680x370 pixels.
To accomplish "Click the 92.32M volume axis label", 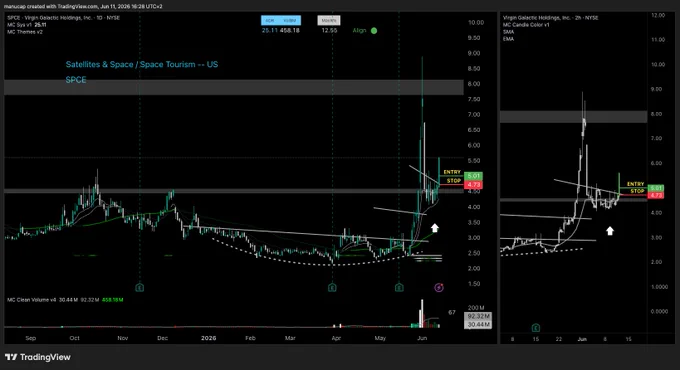I will pyautogui.click(x=478, y=316).
